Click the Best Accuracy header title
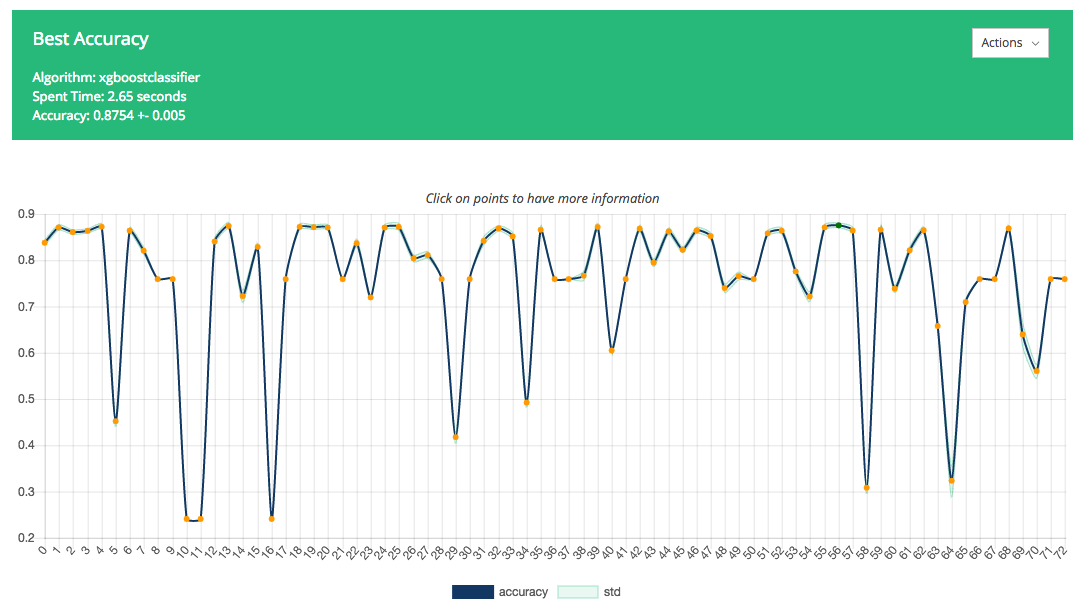The image size is (1090, 612). coord(91,39)
